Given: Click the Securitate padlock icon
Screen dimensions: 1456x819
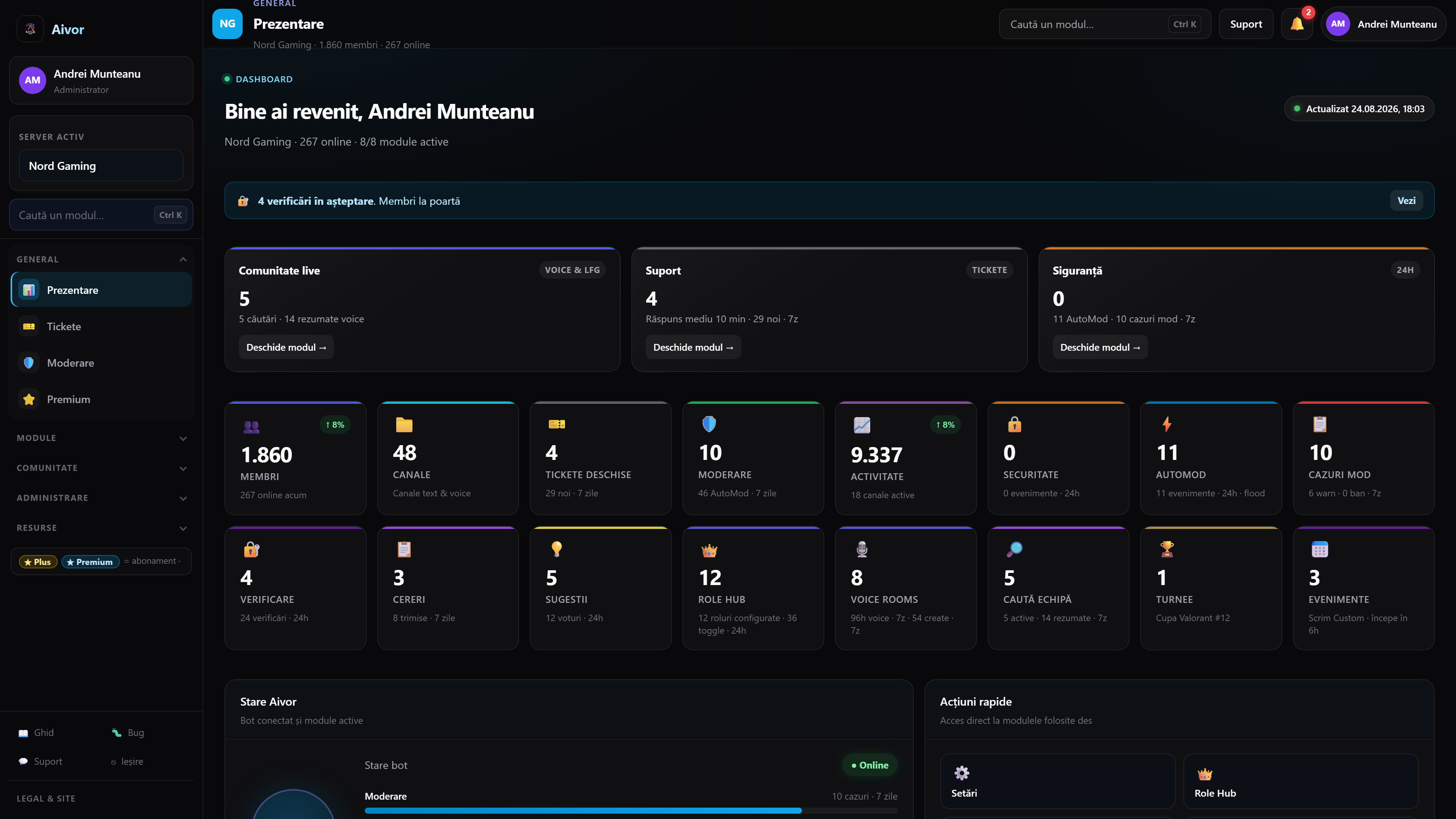Looking at the screenshot, I should coord(1015,424).
